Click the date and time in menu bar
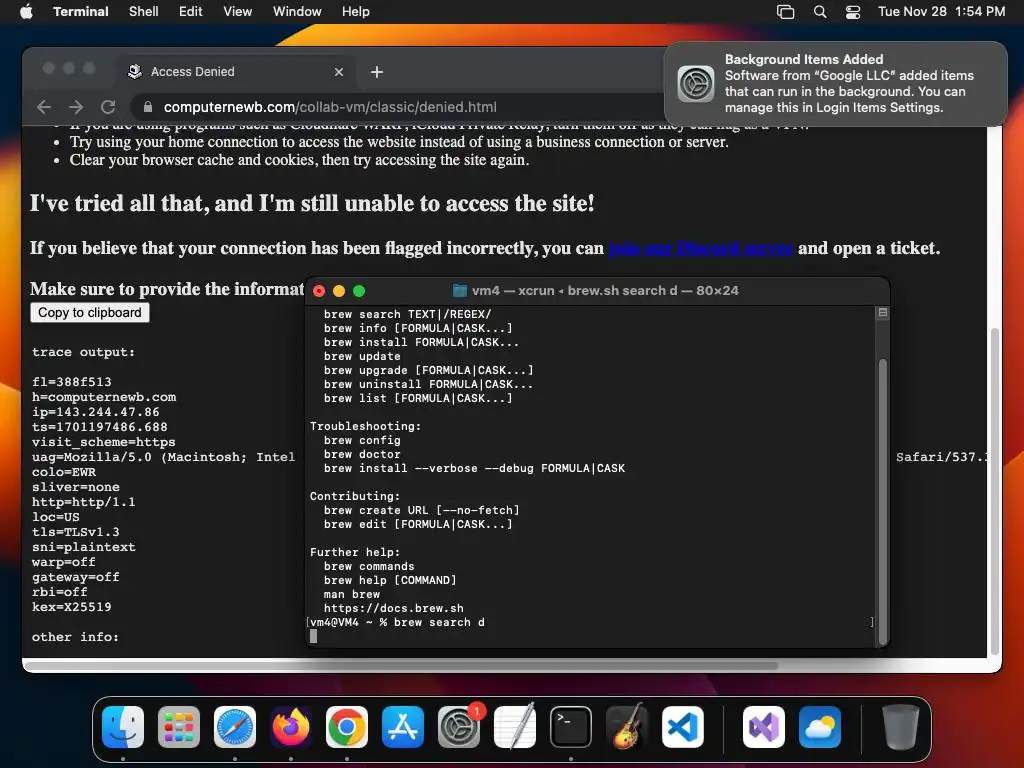Image resolution: width=1024 pixels, height=768 pixels. click(941, 11)
